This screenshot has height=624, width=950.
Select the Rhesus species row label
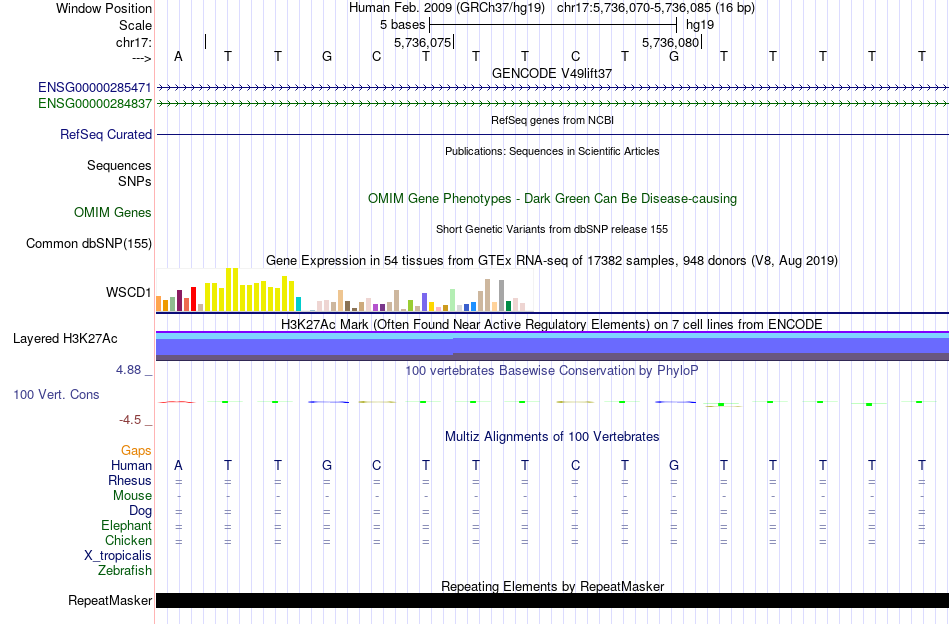click(x=130, y=480)
